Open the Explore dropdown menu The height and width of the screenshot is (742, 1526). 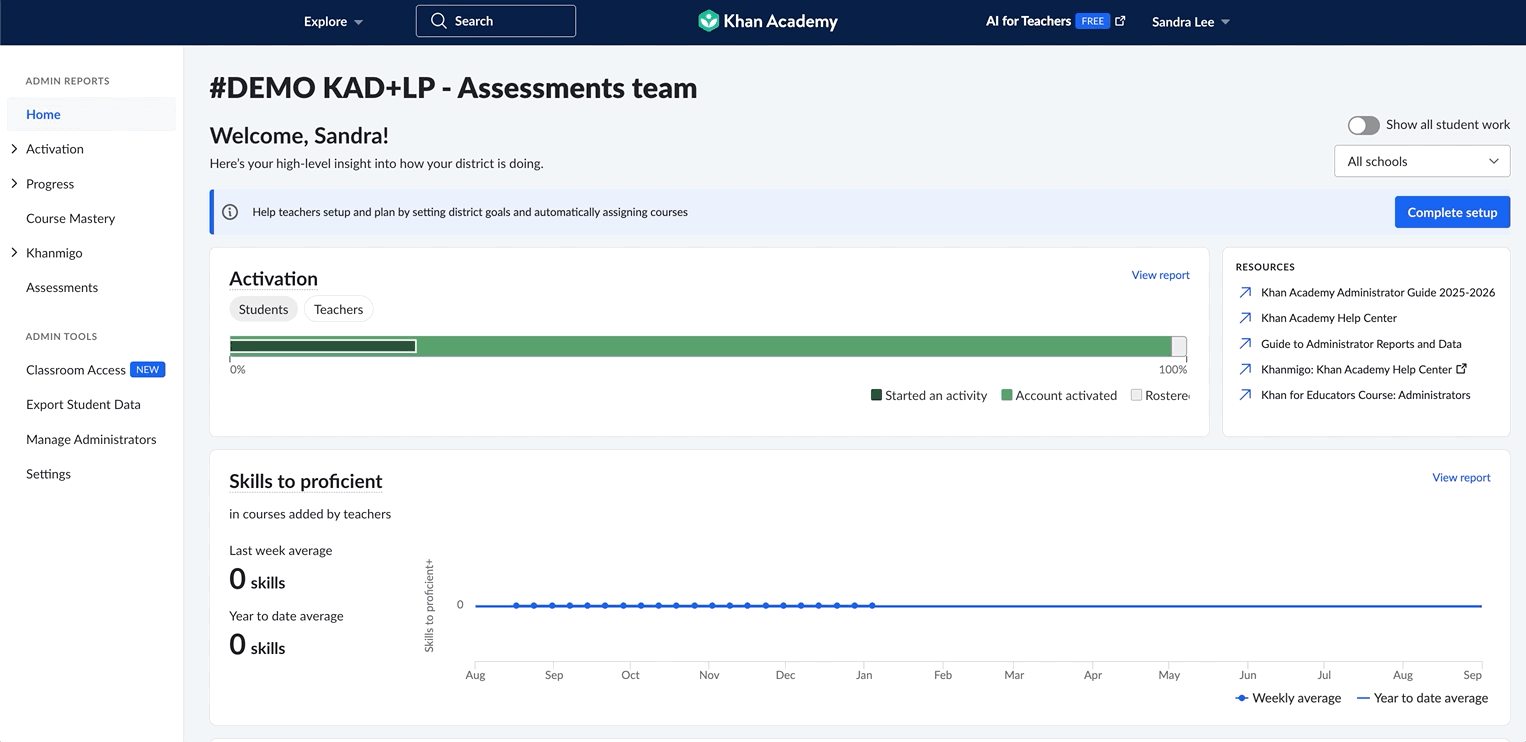[x=333, y=21]
